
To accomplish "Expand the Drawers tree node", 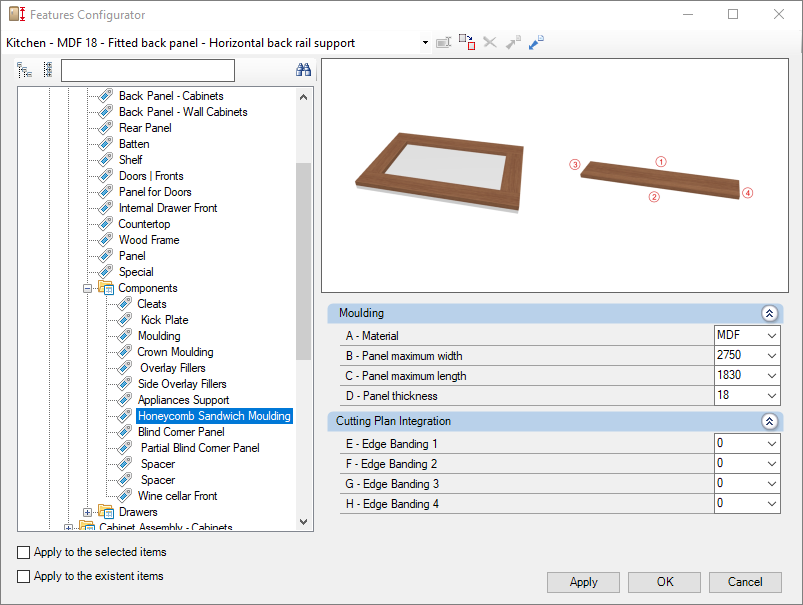I will pos(88,512).
